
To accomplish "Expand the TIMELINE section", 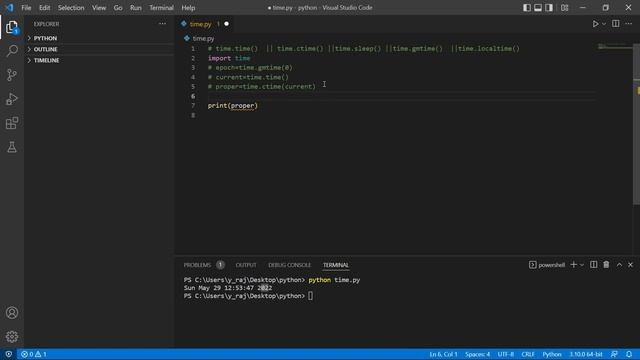I will [99, 60].
